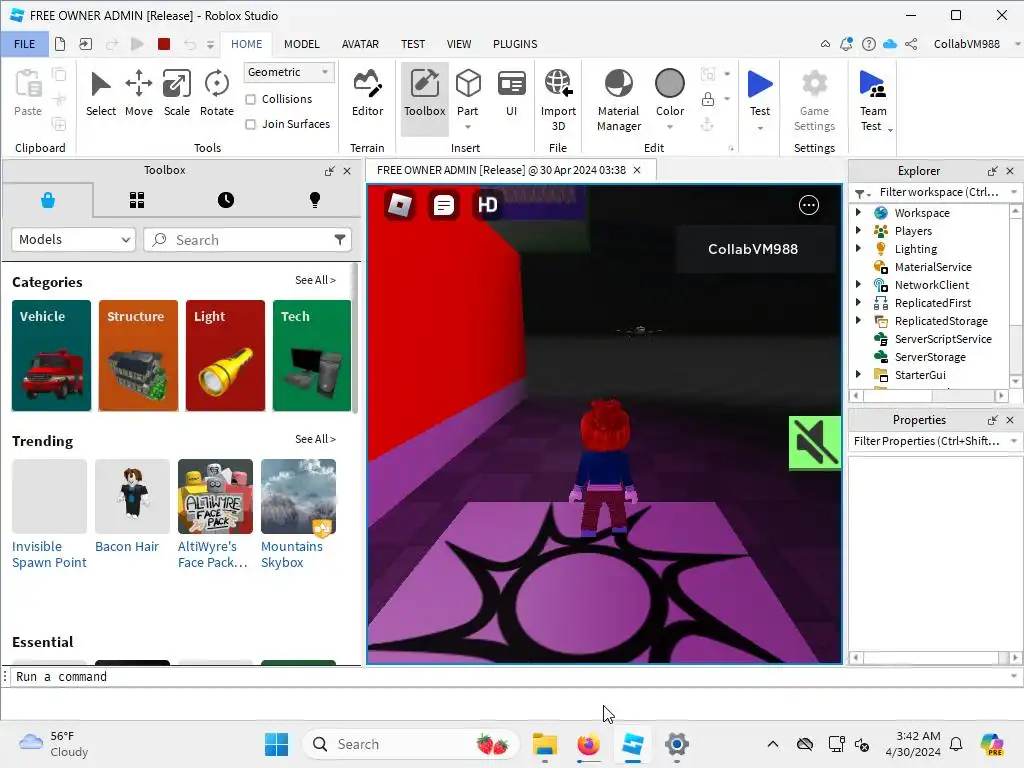Activate the Move tool
The height and width of the screenshot is (768, 1024).
[x=138, y=94]
